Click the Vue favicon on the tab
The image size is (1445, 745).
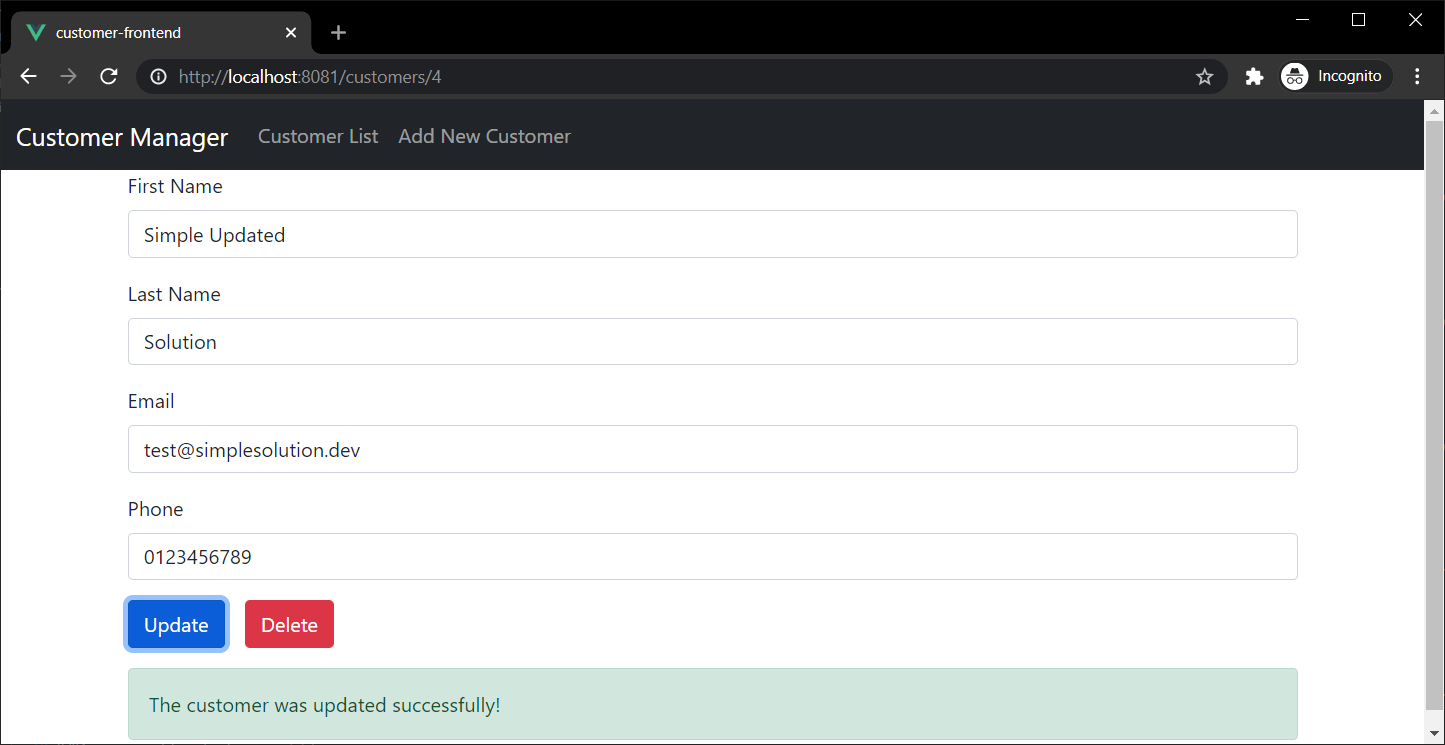36,33
